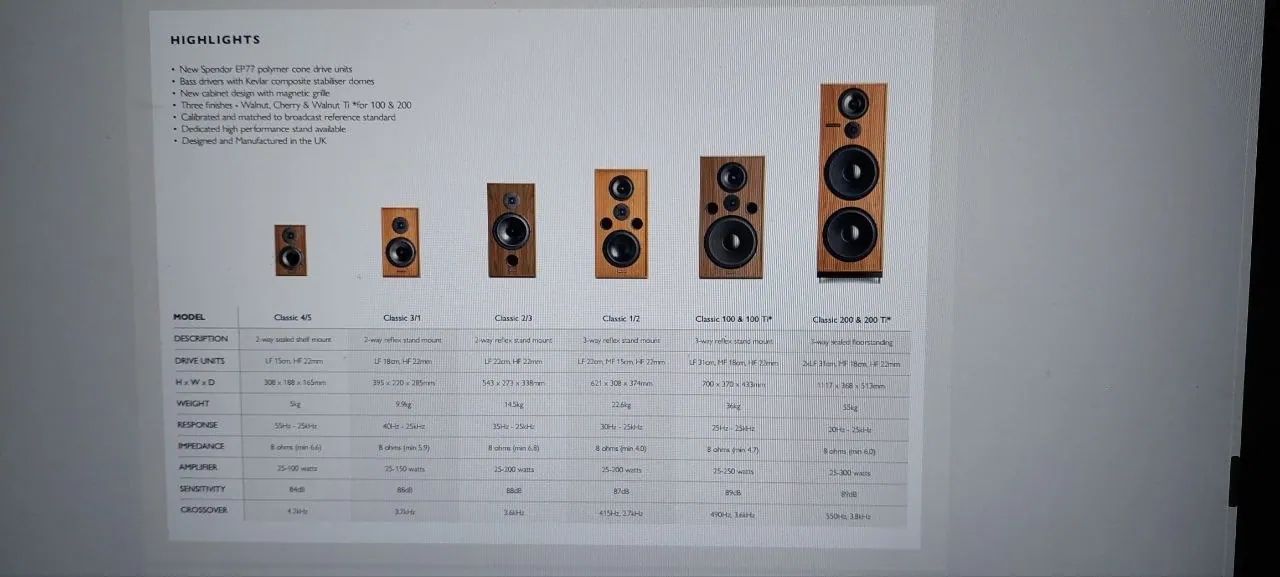Click the '25-250 watts' amplifier cell
Image resolution: width=1280 pixels, height=577 pixels.
pyautogui.click(x=733, y=471)
